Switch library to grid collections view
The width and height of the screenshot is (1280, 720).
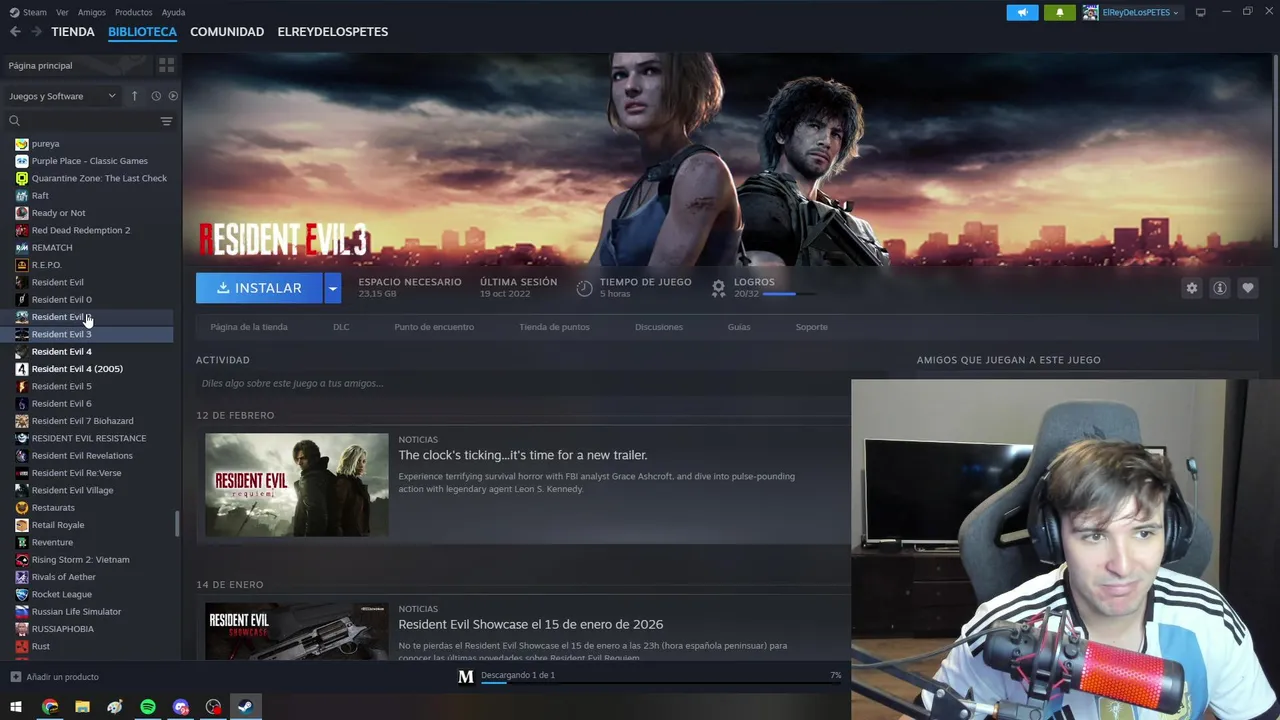(x=166, y=65)
